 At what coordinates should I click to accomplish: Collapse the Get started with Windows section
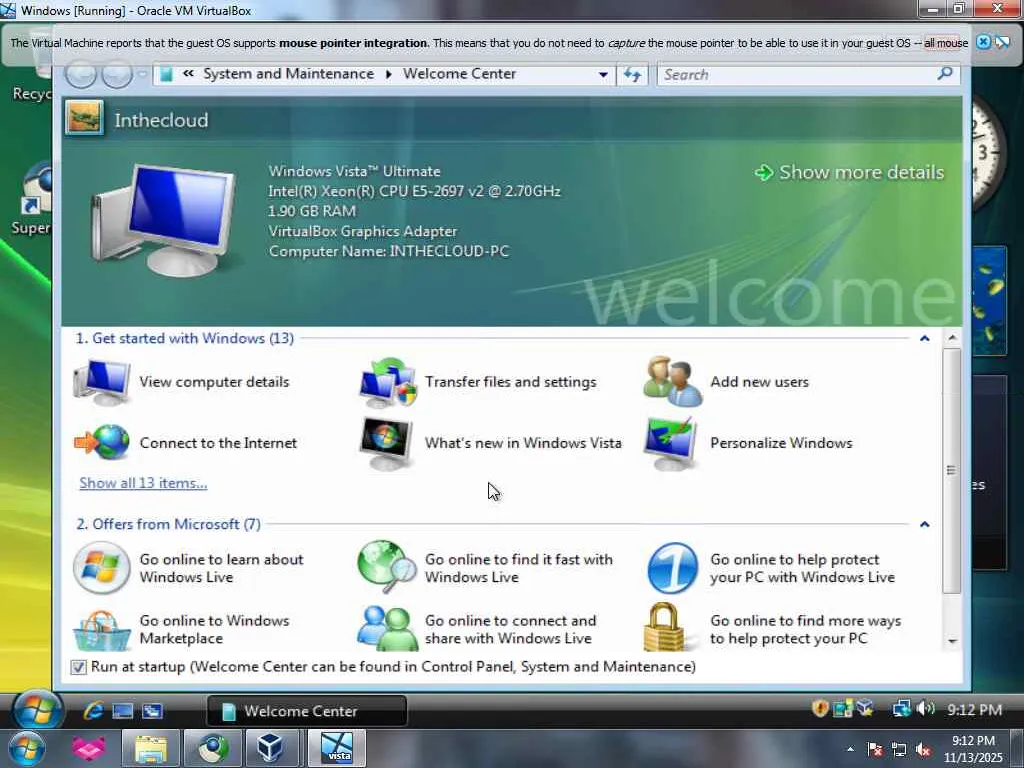(x=924, y=338)
